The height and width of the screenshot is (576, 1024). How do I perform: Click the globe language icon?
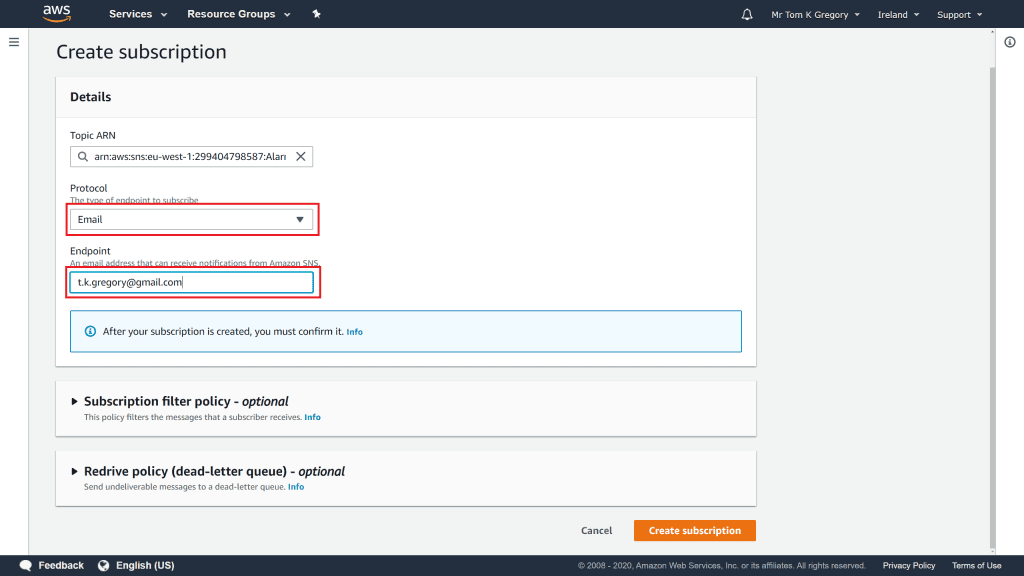click(x=103, y=565)
